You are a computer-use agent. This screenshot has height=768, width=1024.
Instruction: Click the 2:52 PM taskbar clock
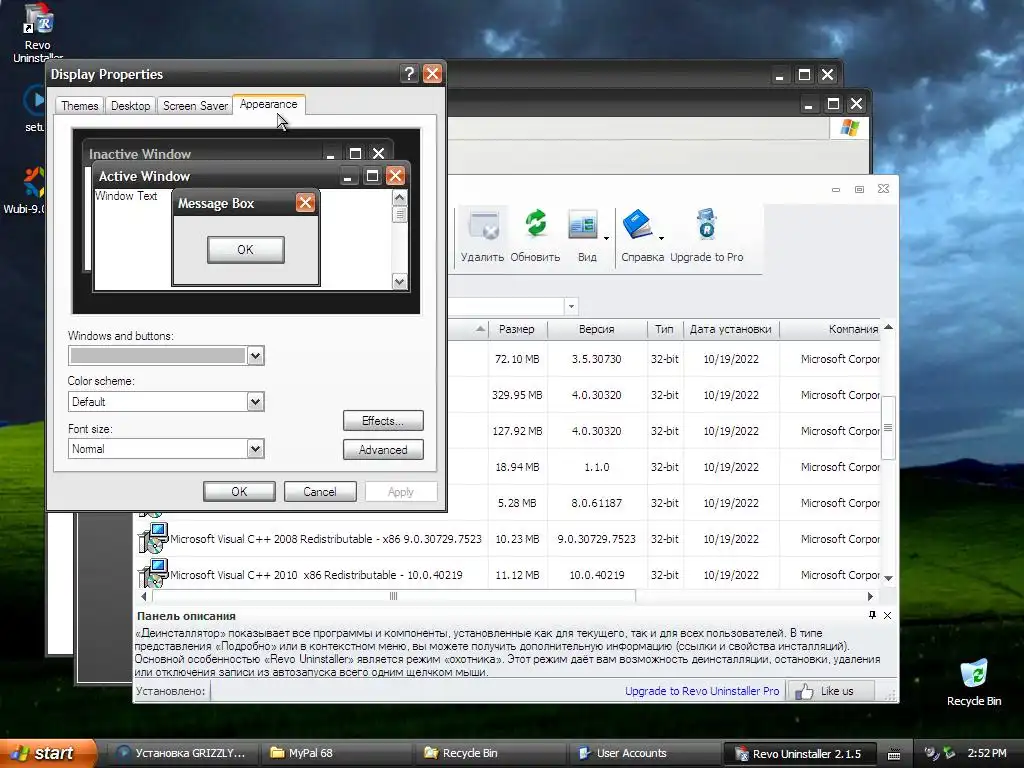pyautogui.click(x=987, y=753)
